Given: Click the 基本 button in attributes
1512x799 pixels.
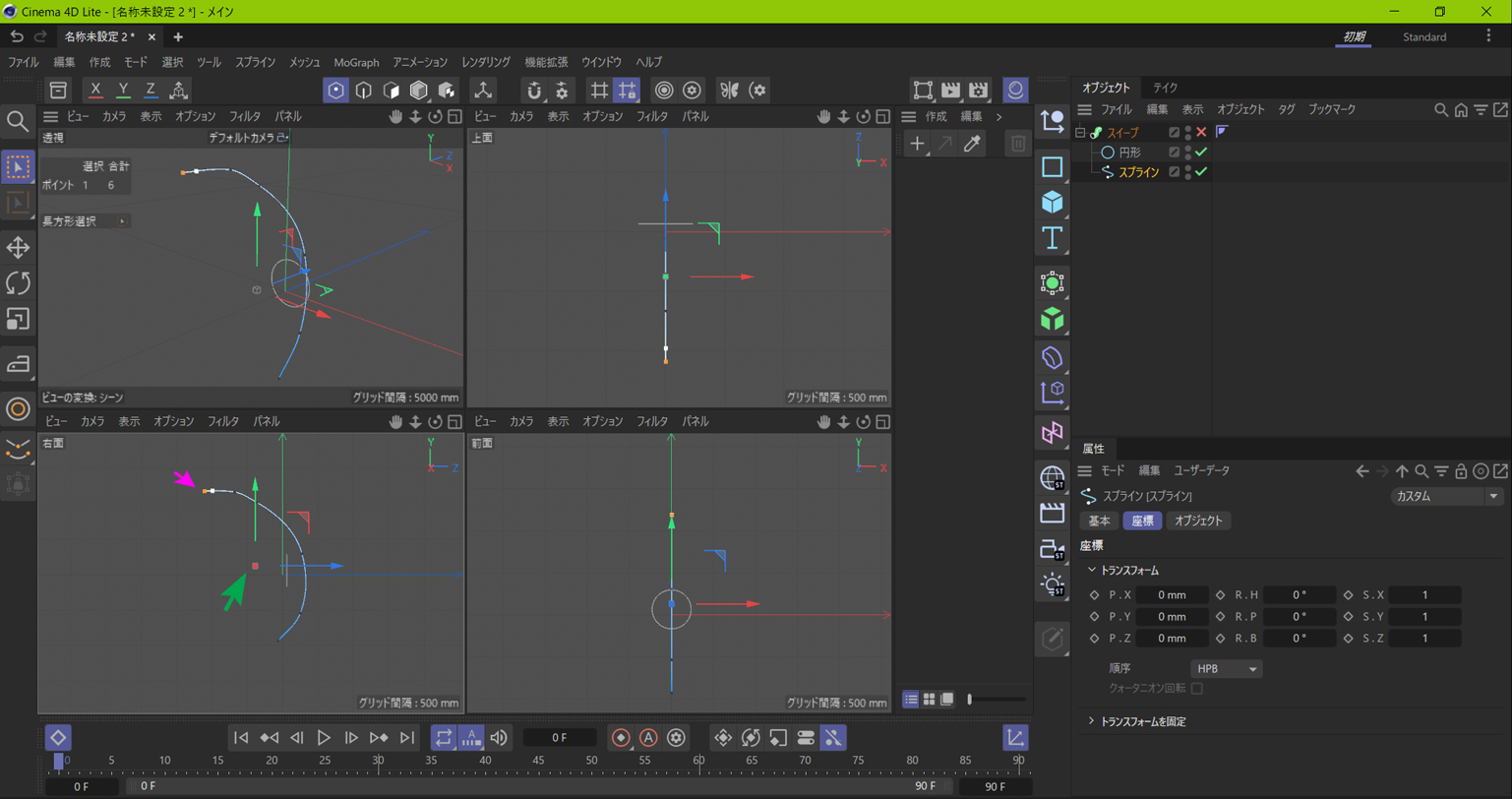Looking at the screenshot, I should [x=1099, y=521].
